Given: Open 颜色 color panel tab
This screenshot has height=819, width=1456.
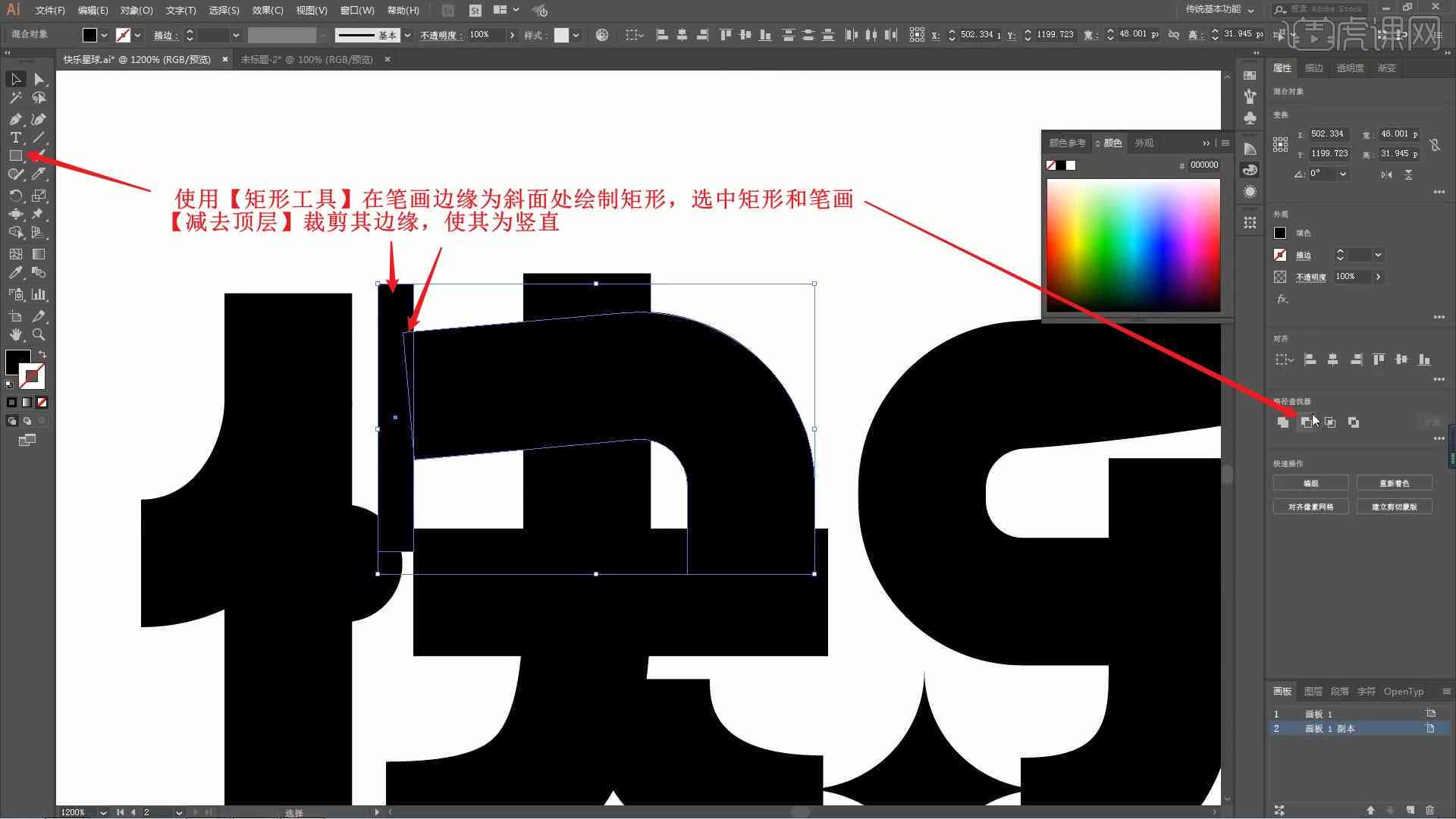Looking at the screenshot, I should click(1113, 142).
